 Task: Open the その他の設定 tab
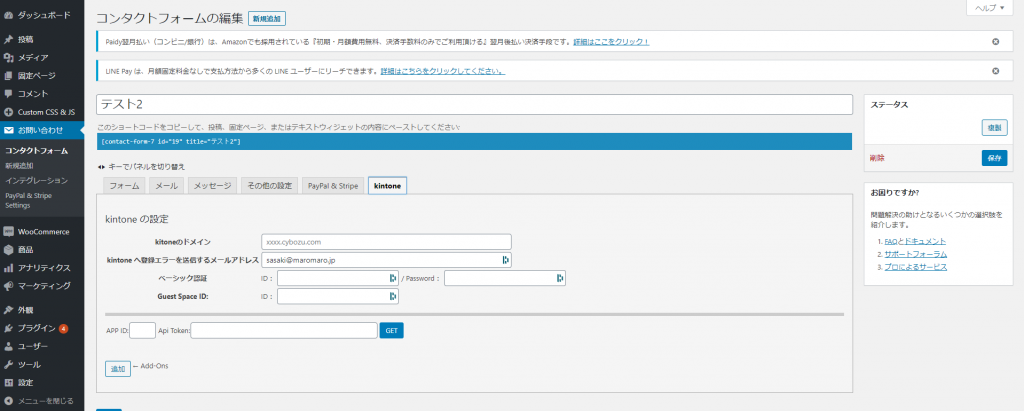[269, 186]
